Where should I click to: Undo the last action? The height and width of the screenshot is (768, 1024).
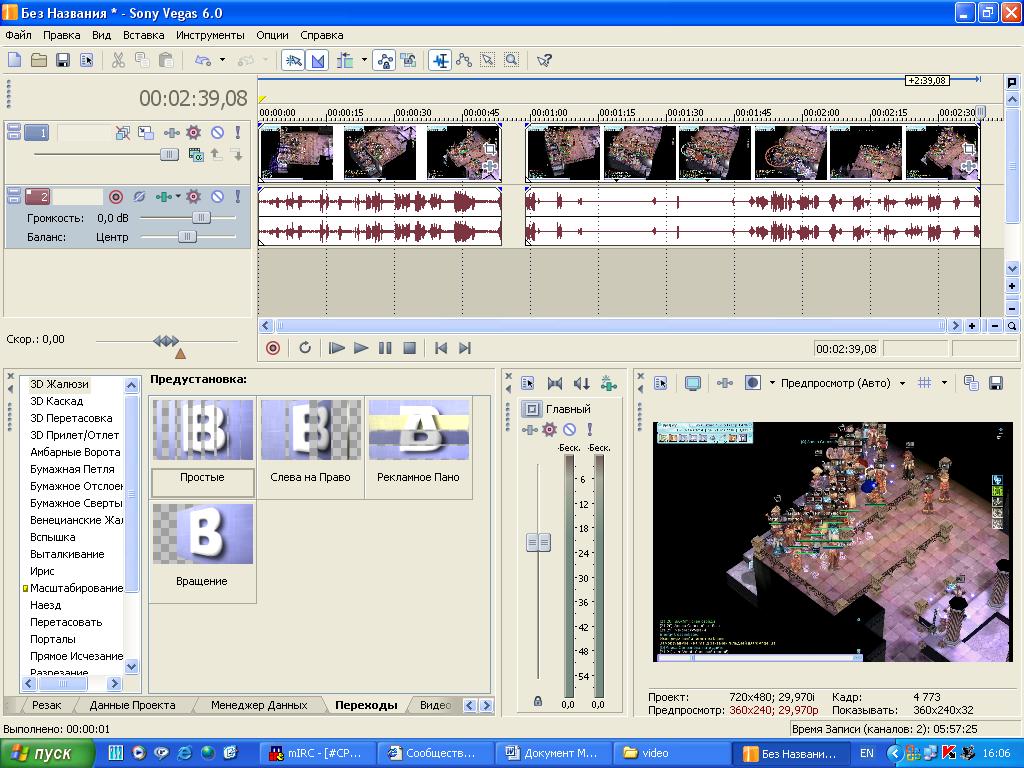[x=203, y=61]
